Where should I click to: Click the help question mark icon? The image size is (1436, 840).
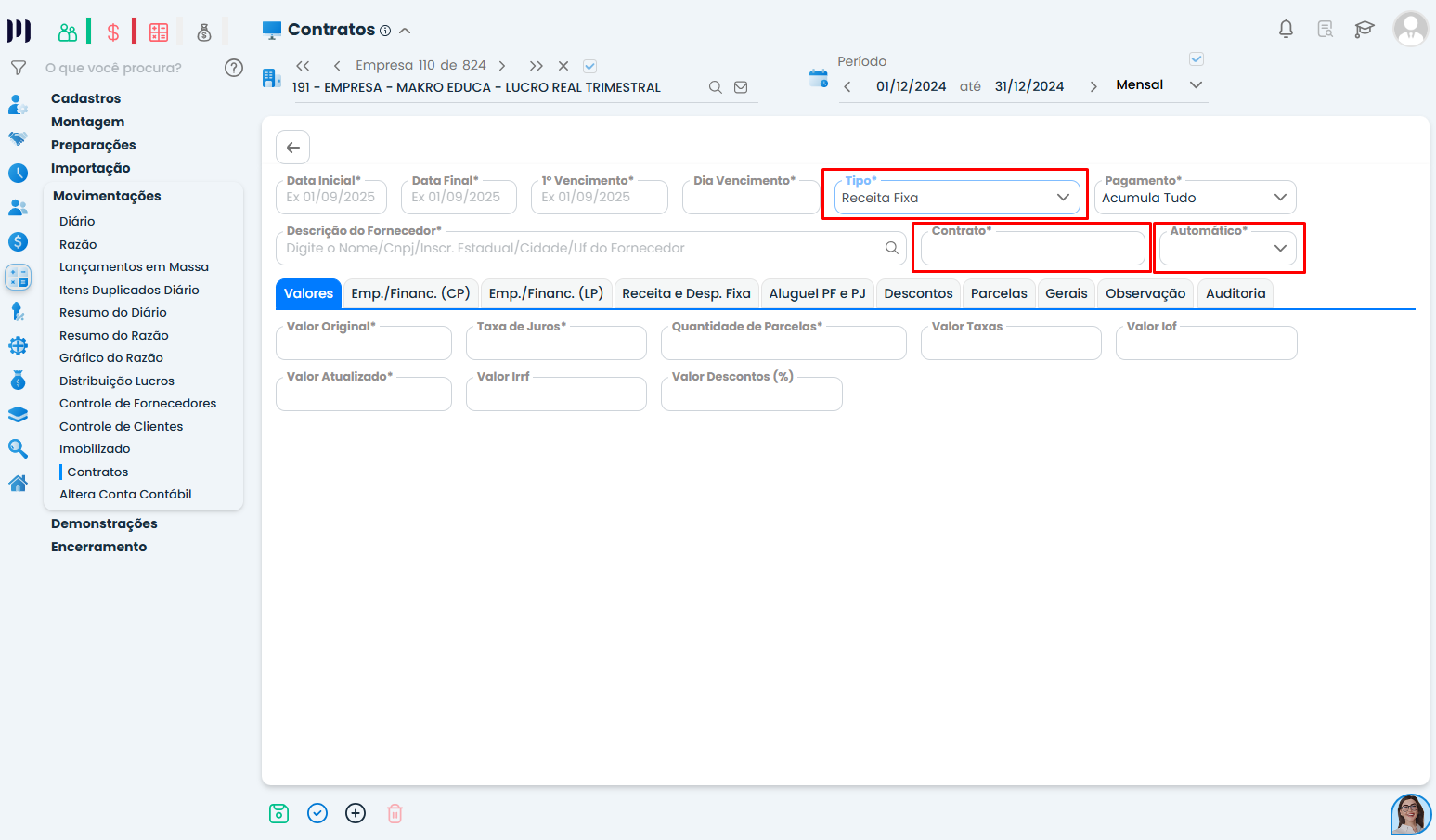pos(234,68)
